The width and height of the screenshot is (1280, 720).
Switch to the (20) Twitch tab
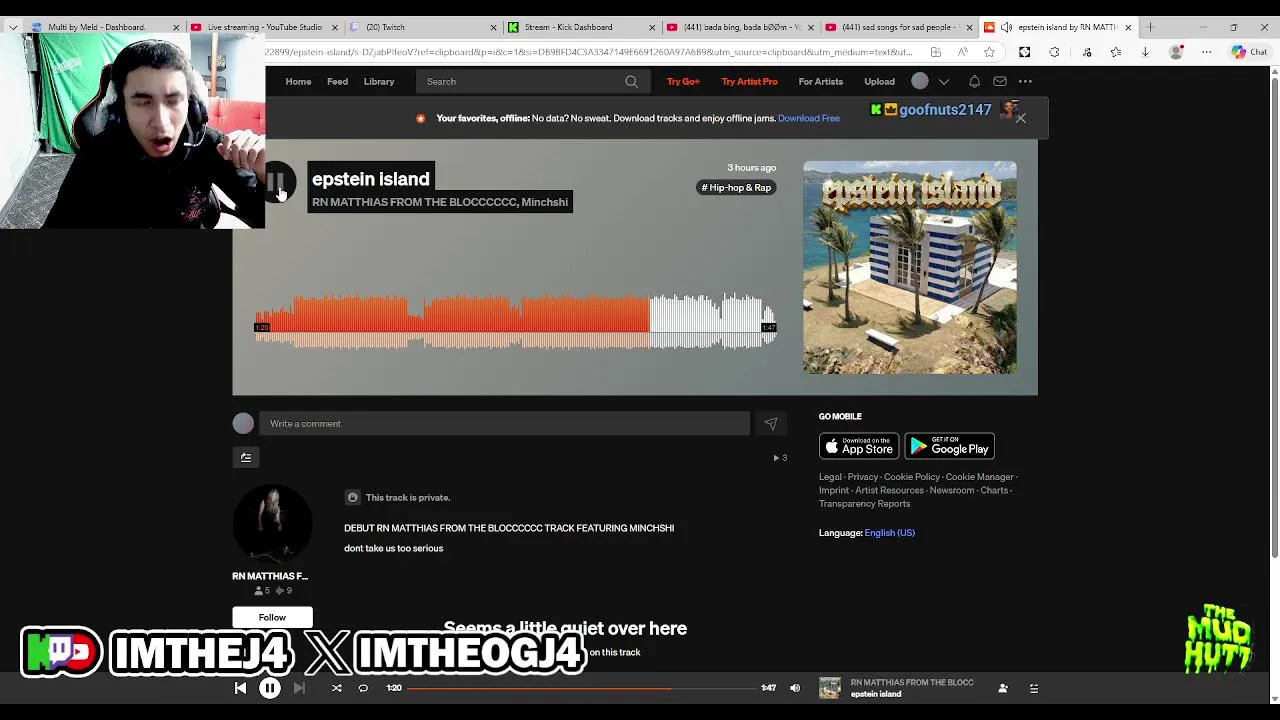click(x=423, y=27)
